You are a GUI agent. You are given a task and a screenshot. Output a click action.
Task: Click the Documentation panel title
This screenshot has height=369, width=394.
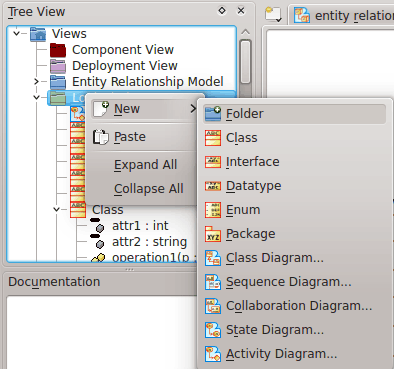tap(54, 282)
